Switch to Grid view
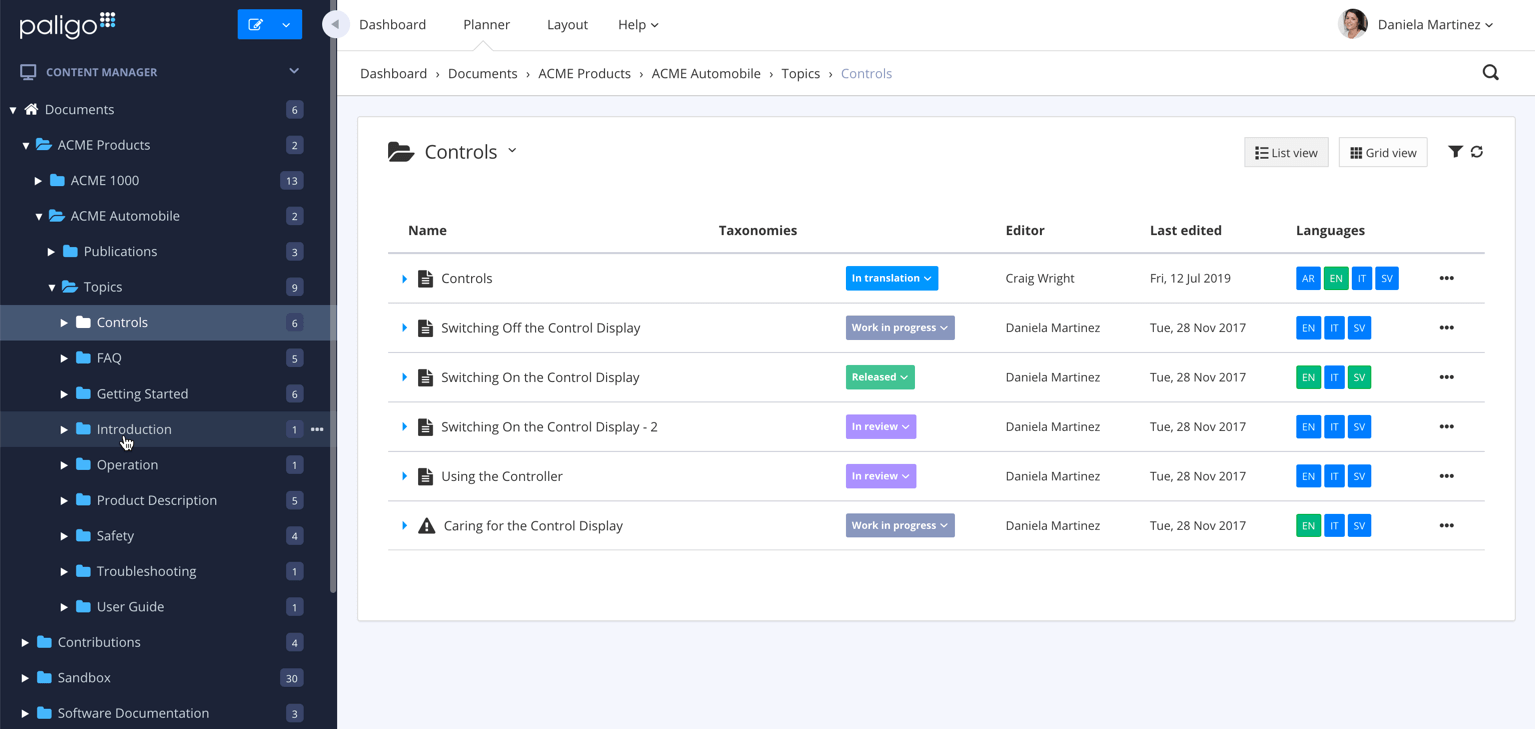 1382,152
